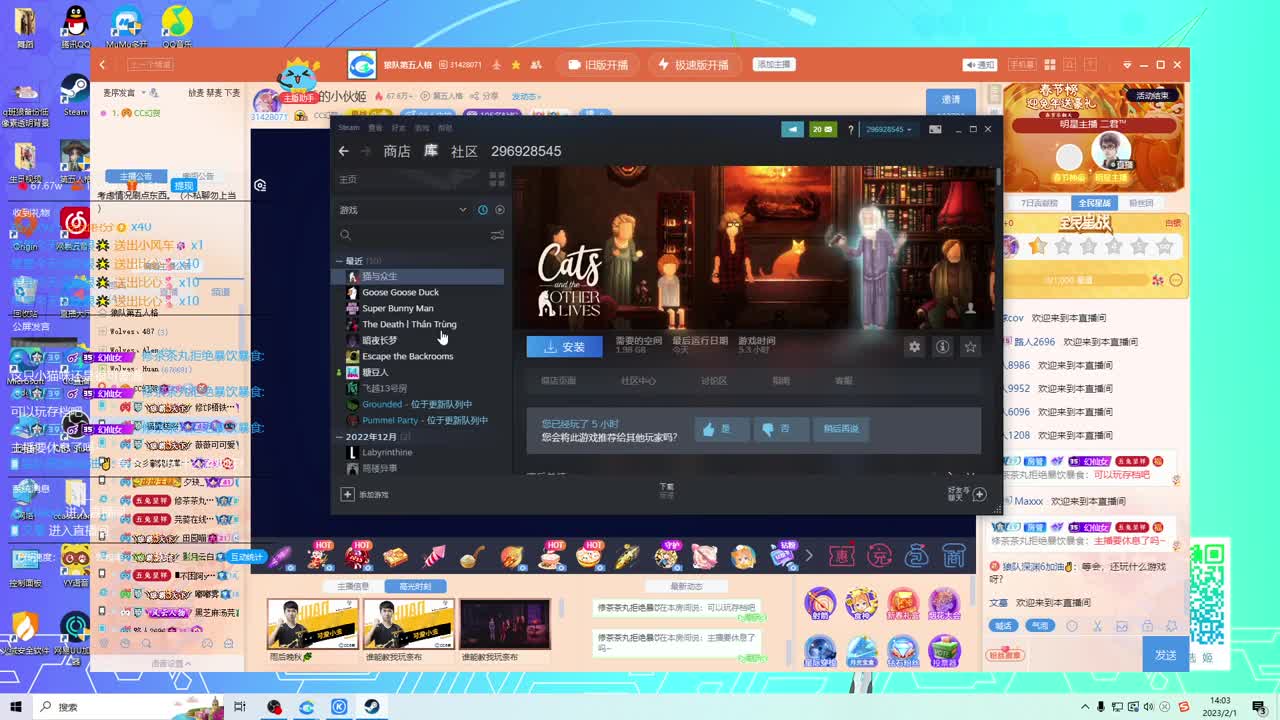The width and height of the screenshot is (1280, 720).
Task: Open the Steam desktop shortcut icon
Action: coord(75,96)
